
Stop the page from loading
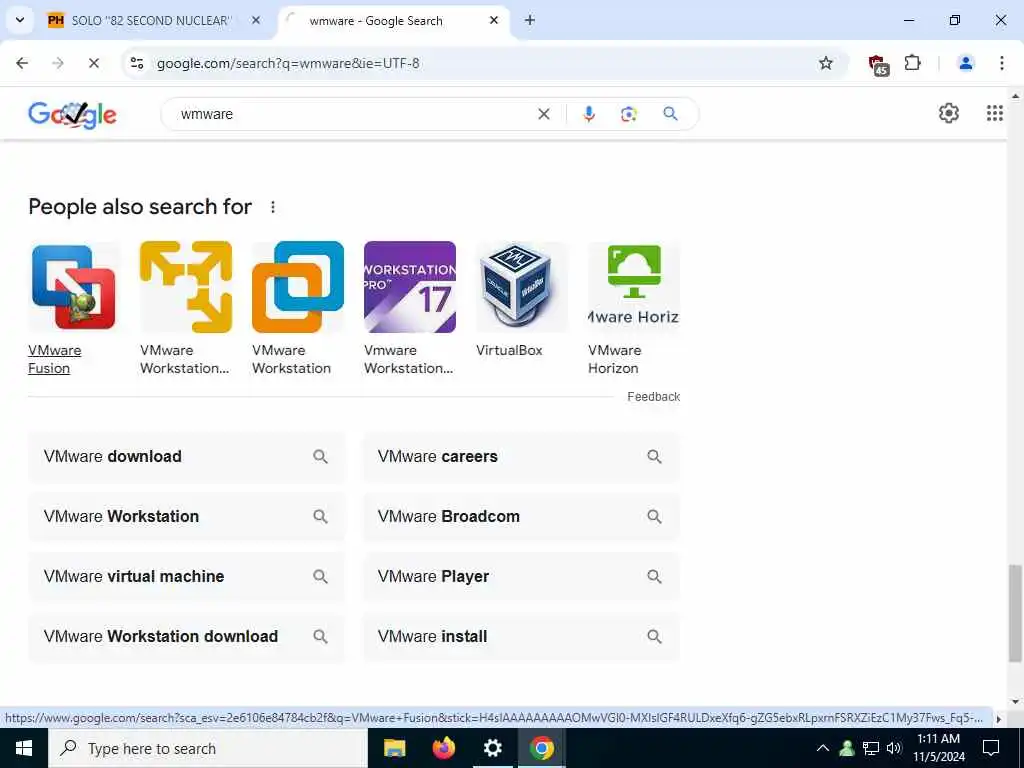click(93, 63)
